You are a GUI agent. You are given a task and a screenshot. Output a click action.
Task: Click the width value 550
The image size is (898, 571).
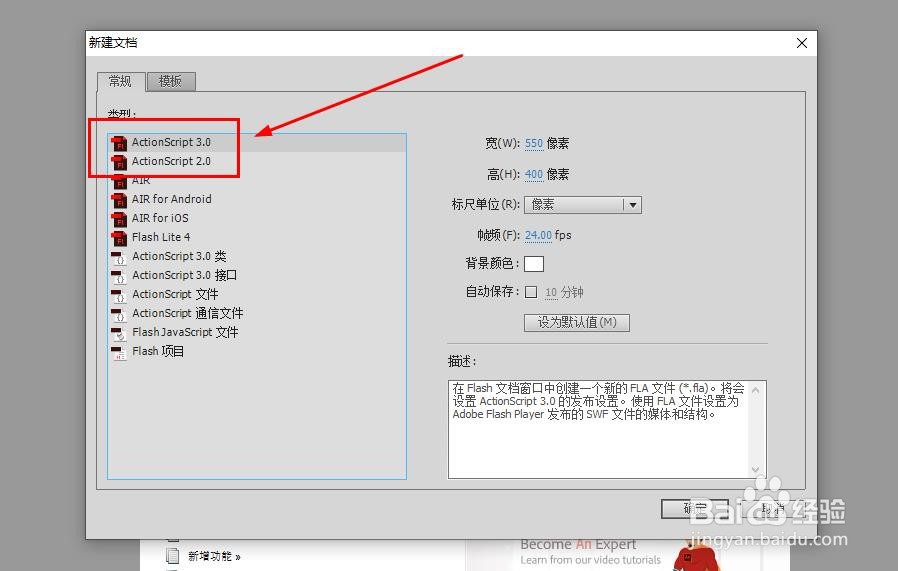pyautogui.click(x=534, y=143)
